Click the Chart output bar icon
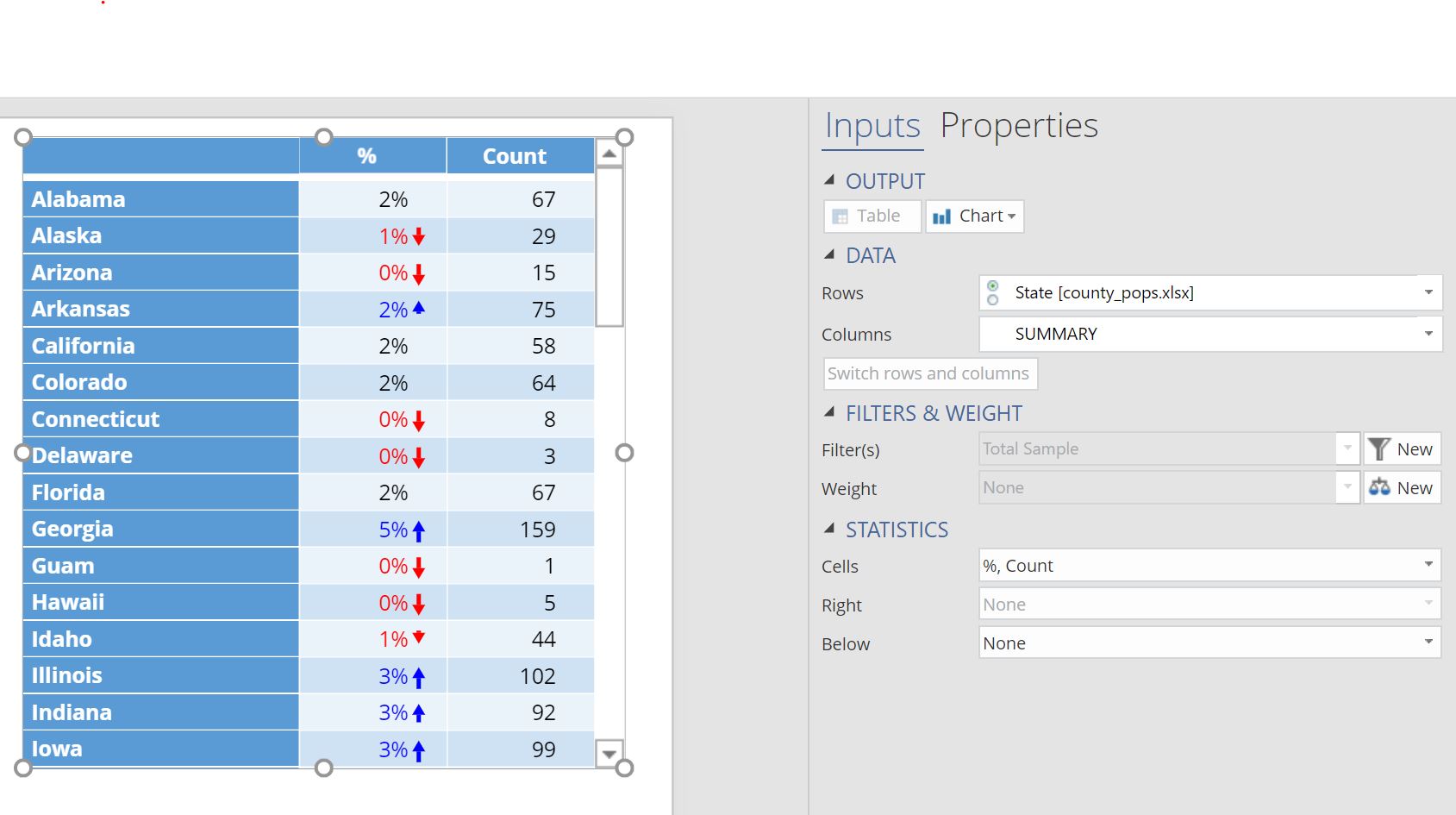1456x815 pixels. 942,216
